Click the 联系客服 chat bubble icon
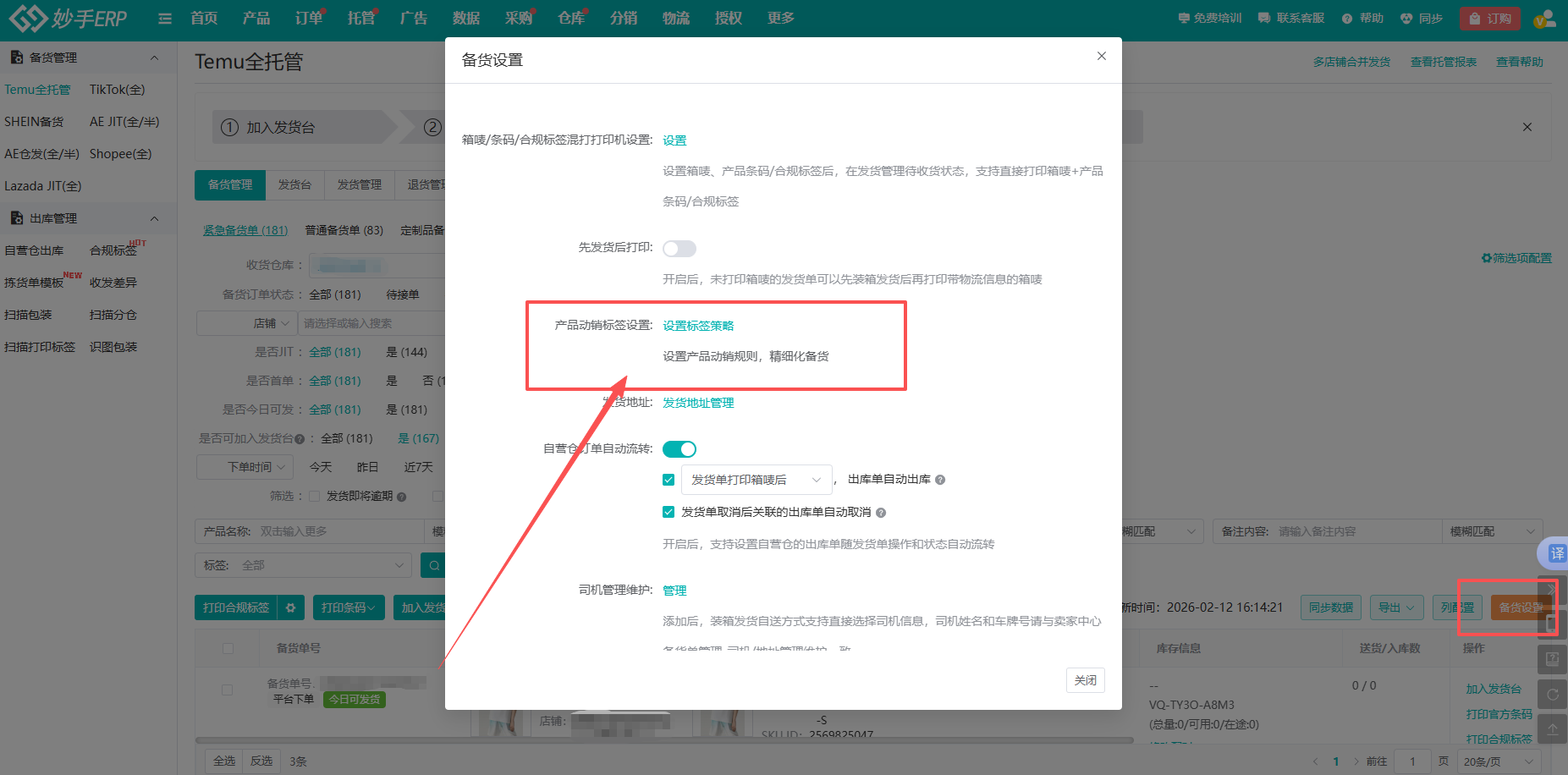The height and width of the screenshot is (775, 1568). (1262, 17)
